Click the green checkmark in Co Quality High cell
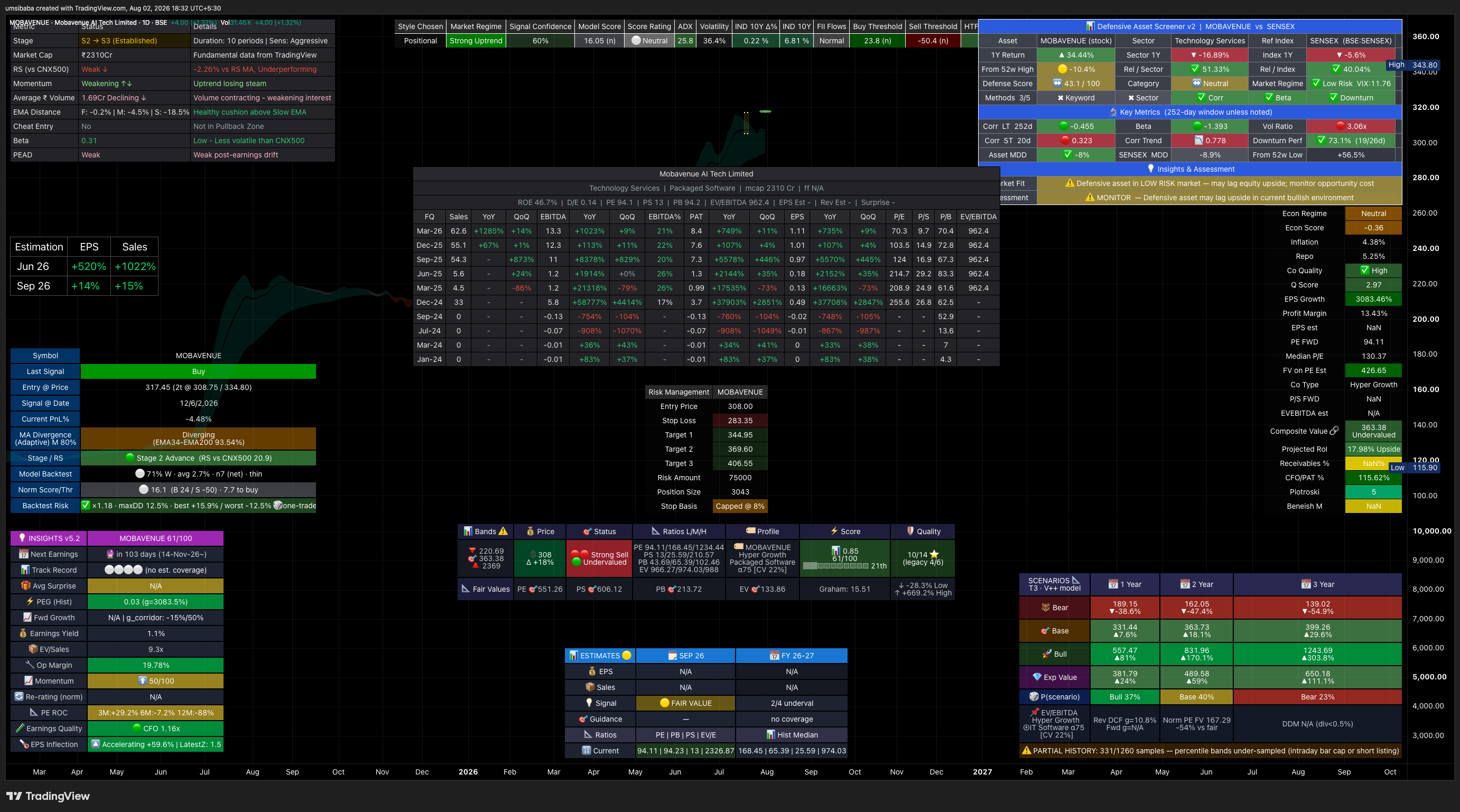Screen dimensions: 1460x812 coord(1365,270)
